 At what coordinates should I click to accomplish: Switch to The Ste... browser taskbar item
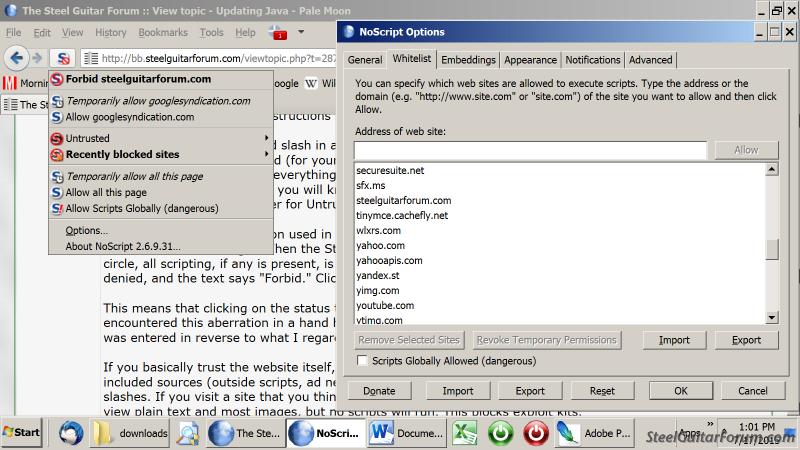(245, 433)
